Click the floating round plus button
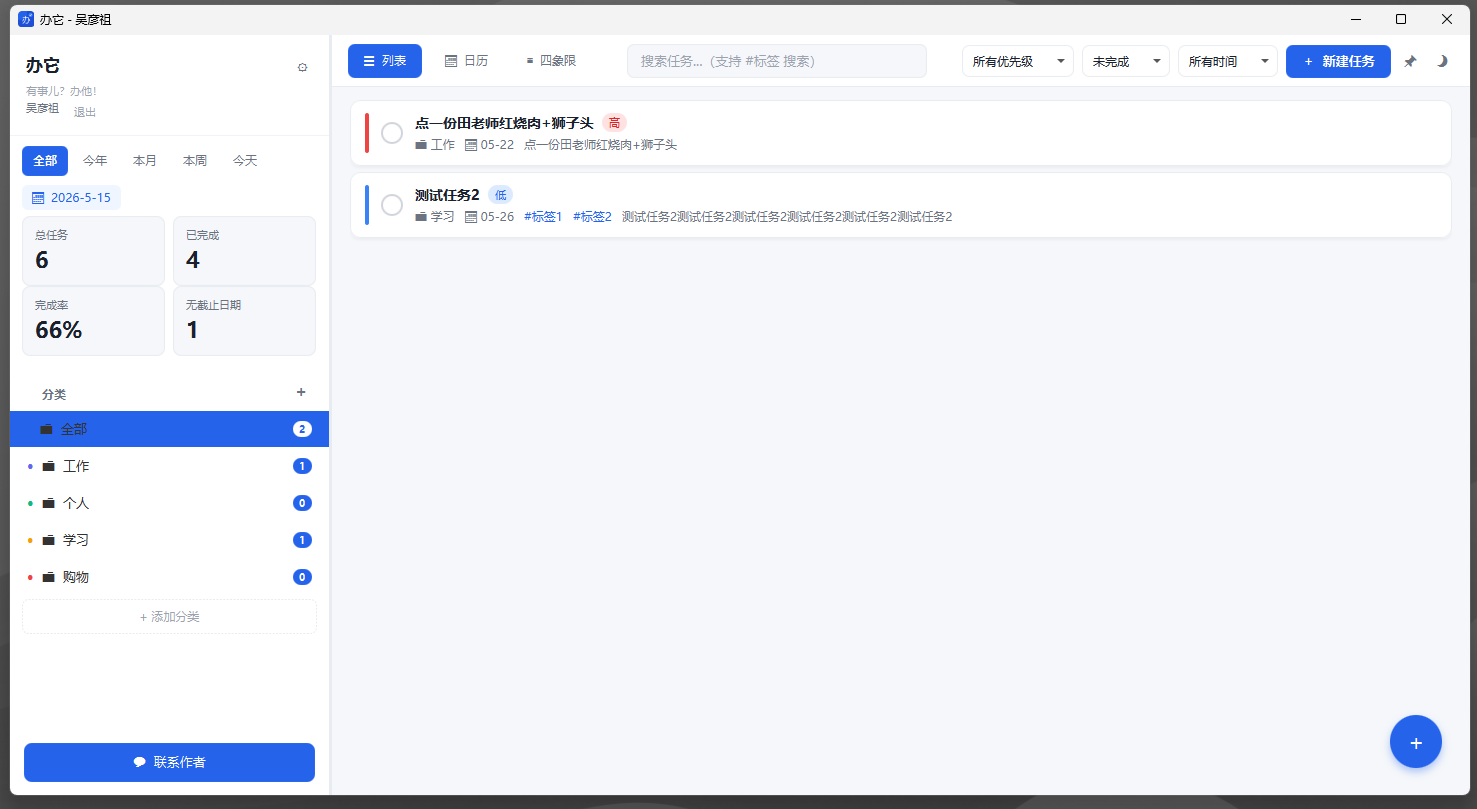The height and width of the screenshot is (809, 1477). pyautogui.click(x=1416, y=742)
